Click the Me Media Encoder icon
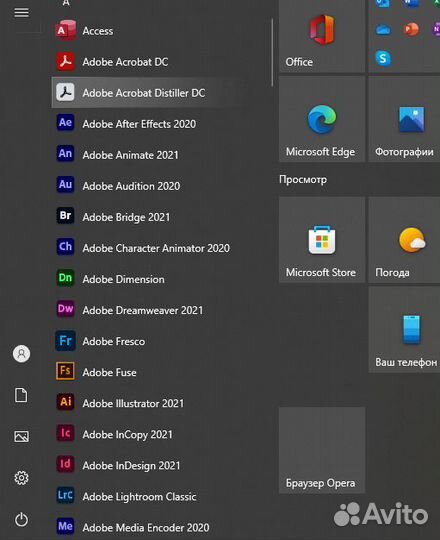 [65, 526]
